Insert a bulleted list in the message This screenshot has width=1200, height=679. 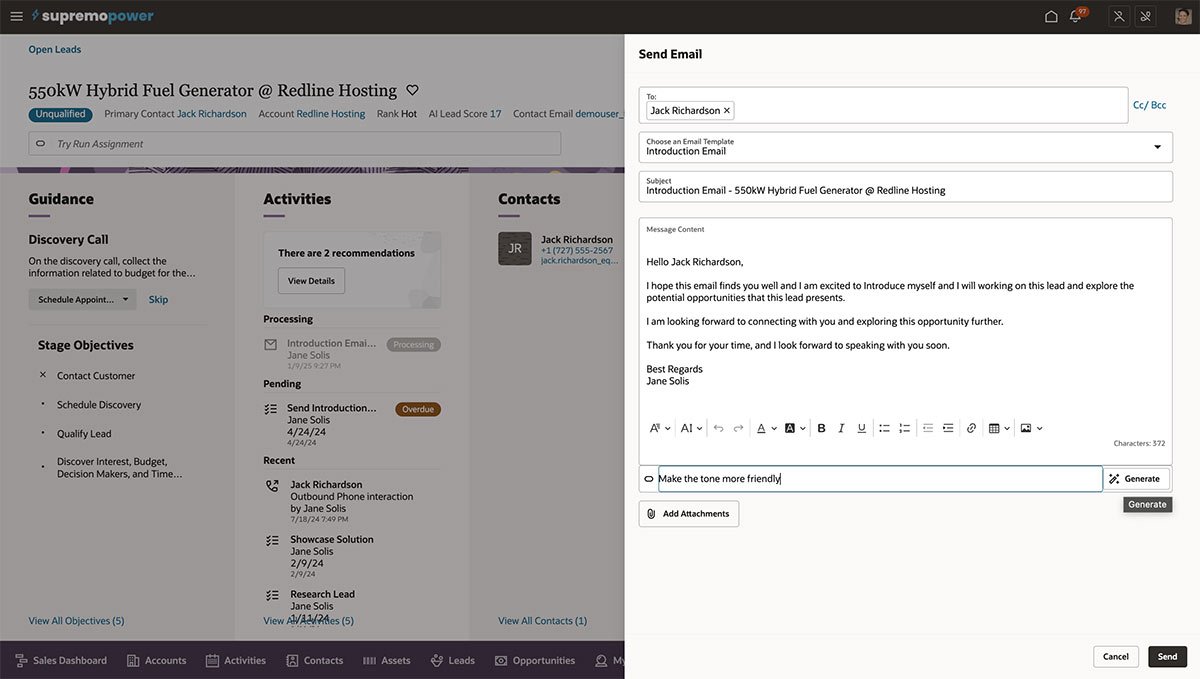pyautogui.click(x=884, y=428)
